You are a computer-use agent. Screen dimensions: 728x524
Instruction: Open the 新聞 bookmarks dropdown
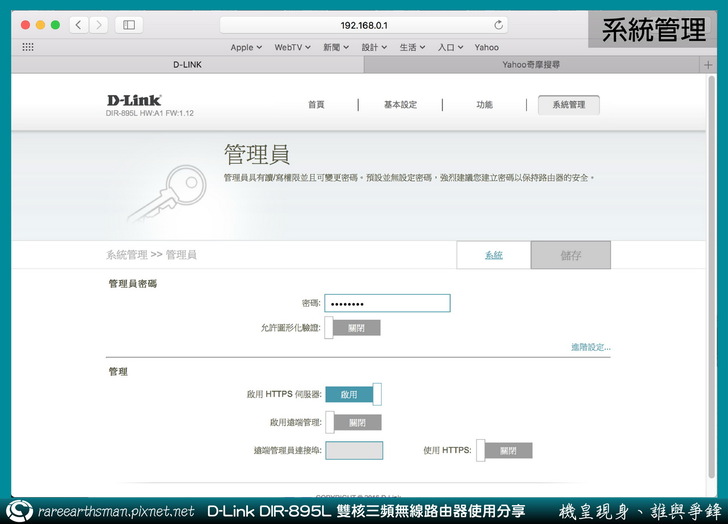[x=336, y=47]
